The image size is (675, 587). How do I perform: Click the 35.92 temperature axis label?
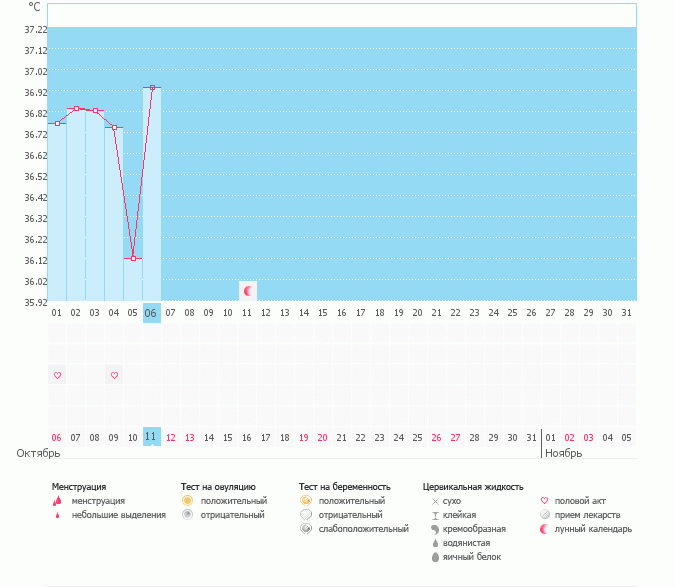click(35, 302)
